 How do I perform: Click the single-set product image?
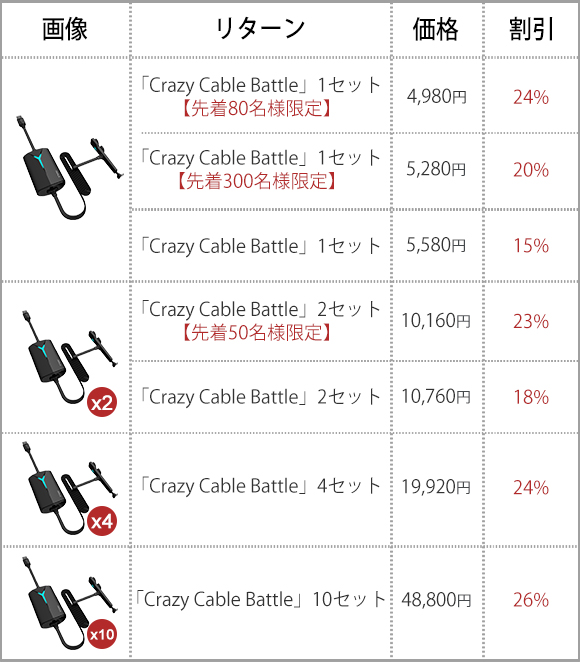[x=70, y=167]
